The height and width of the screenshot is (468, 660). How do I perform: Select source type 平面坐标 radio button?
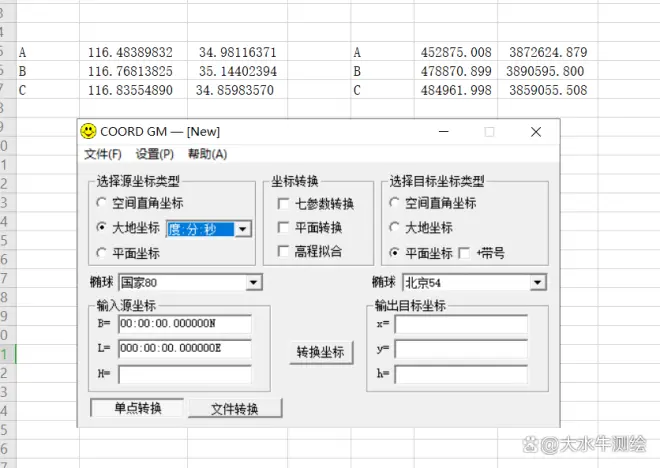point(103,253)
